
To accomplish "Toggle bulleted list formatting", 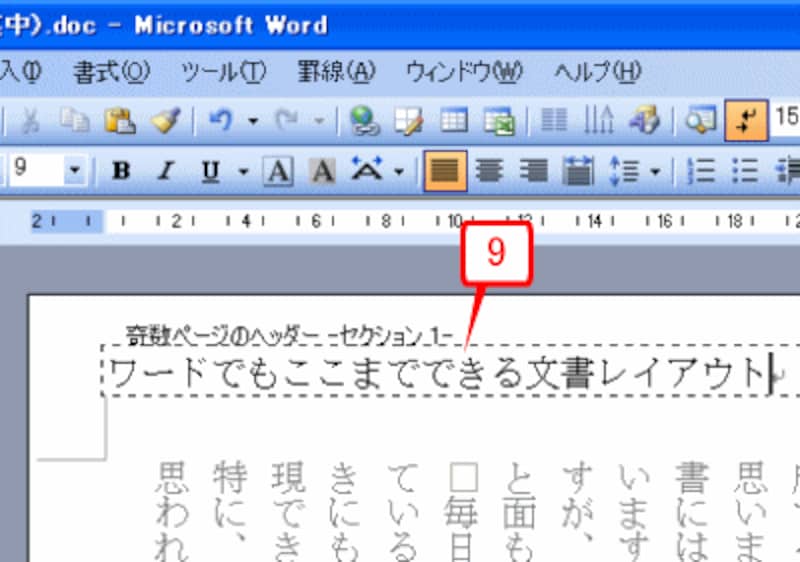I will (744, 170).
